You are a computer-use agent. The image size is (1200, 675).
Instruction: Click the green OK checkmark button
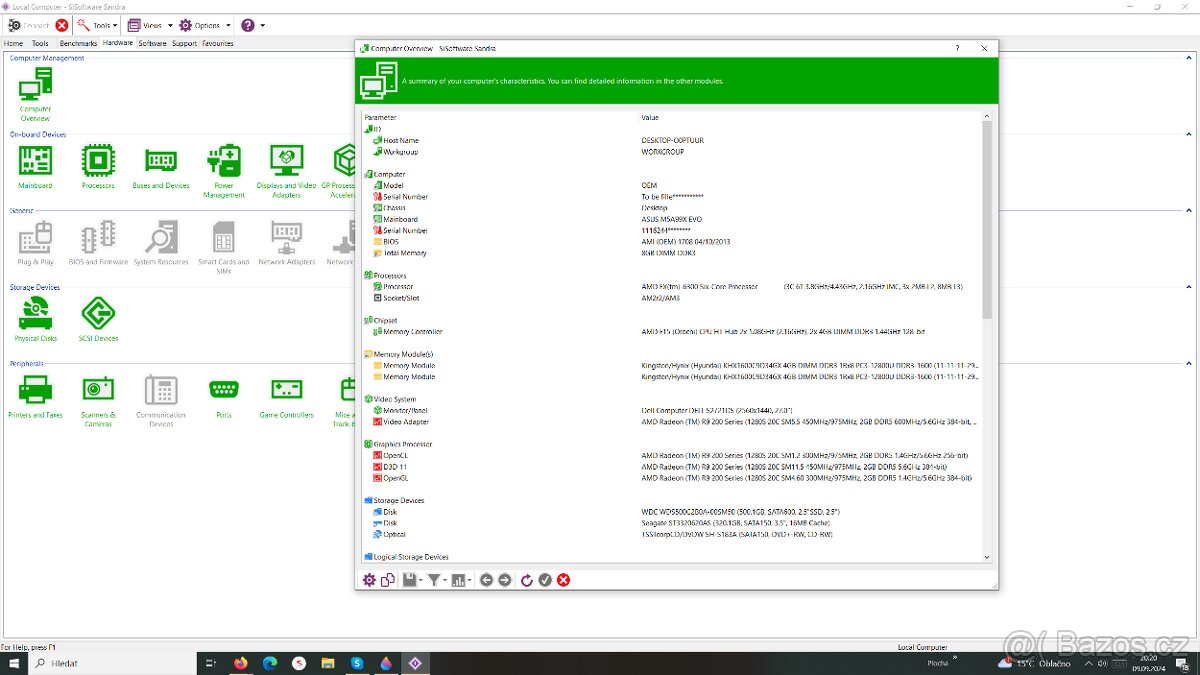point(545,580)
